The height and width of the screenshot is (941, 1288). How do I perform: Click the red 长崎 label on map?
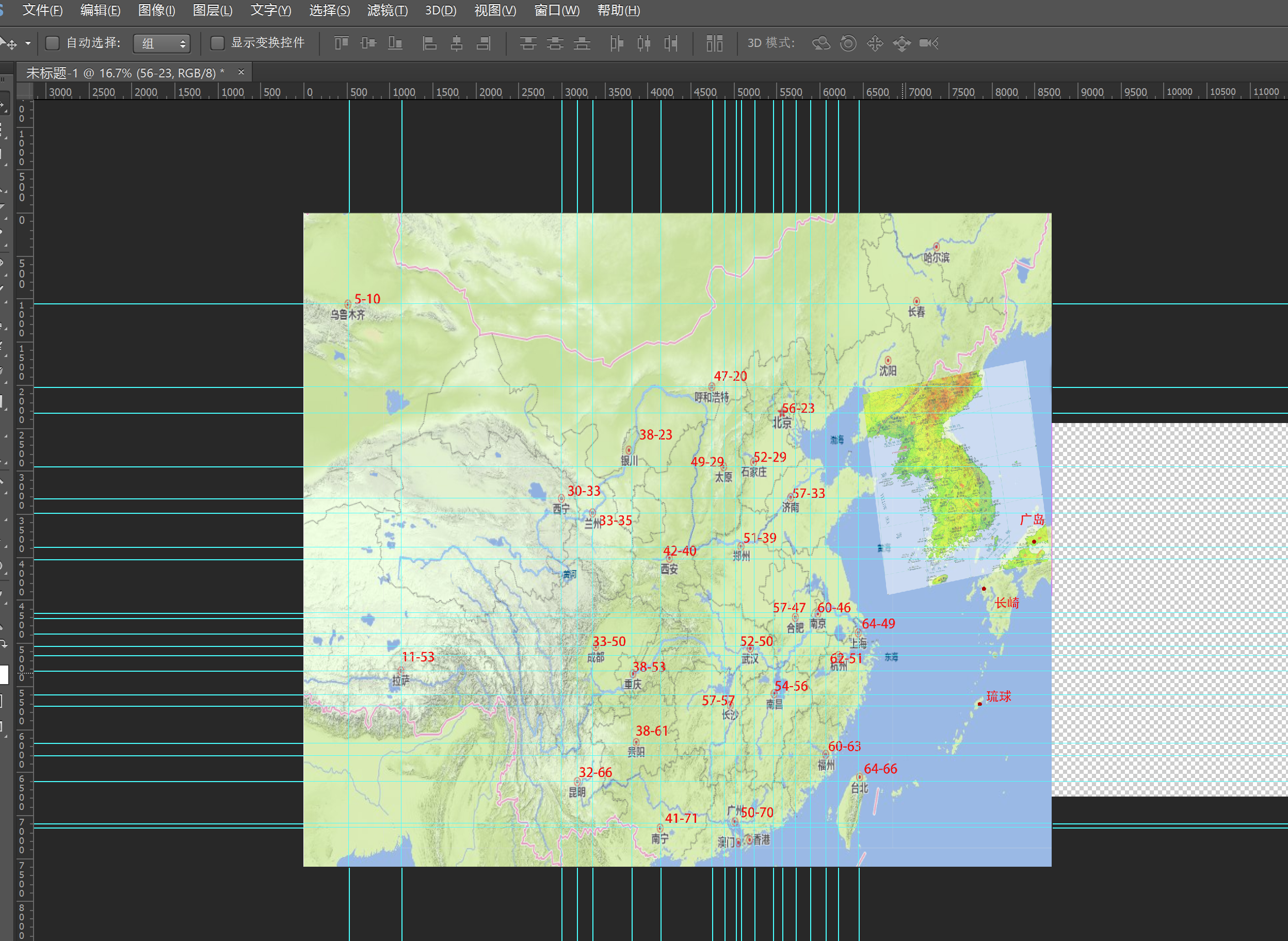(x=1007, y=603)
